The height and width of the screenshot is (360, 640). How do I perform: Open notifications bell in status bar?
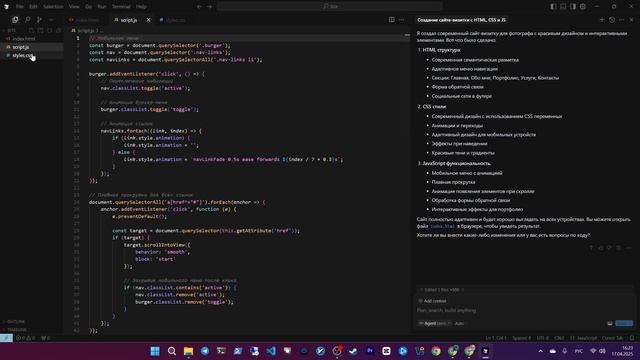point(632,338)
